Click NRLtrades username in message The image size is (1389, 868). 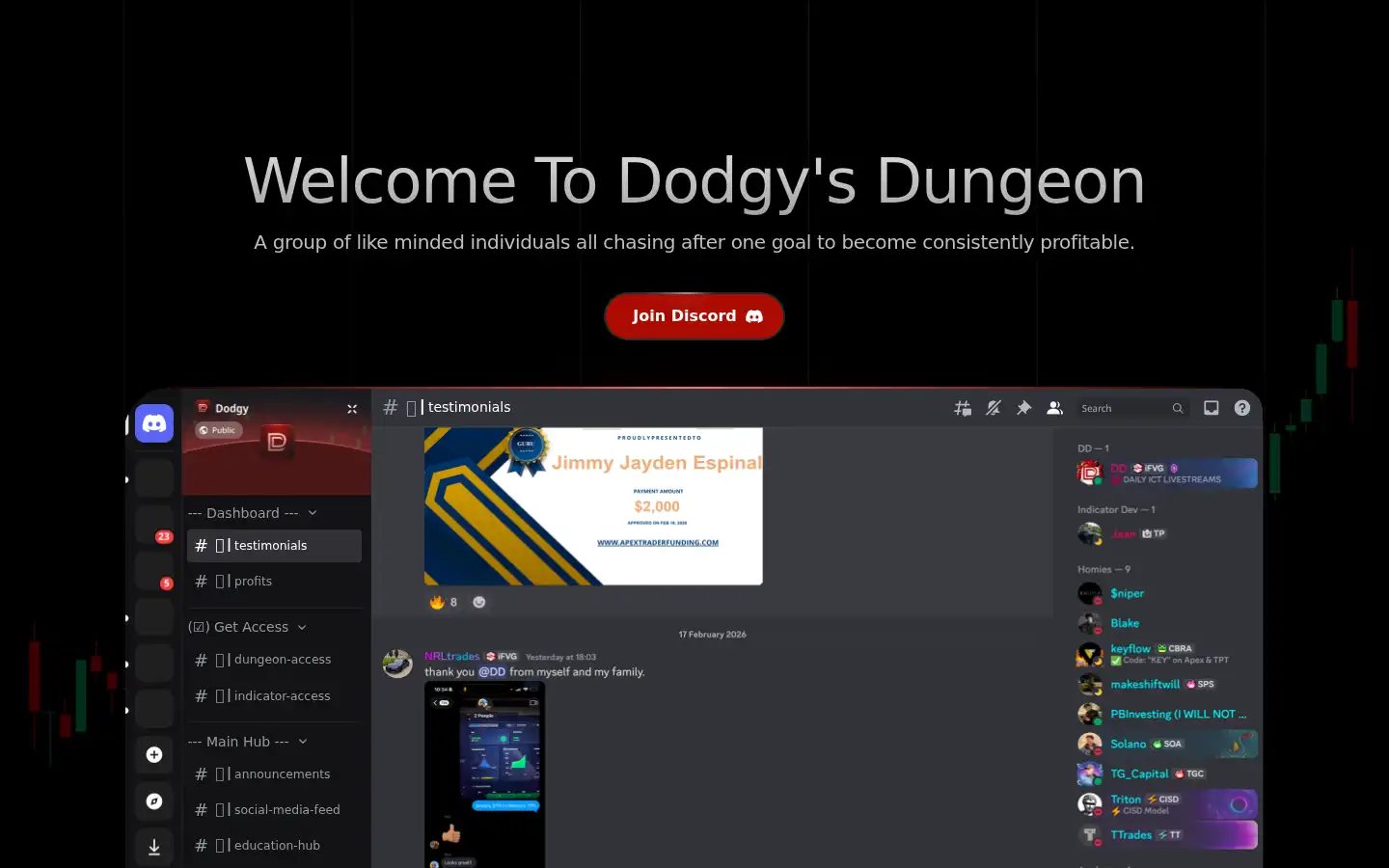pos(451,656)
